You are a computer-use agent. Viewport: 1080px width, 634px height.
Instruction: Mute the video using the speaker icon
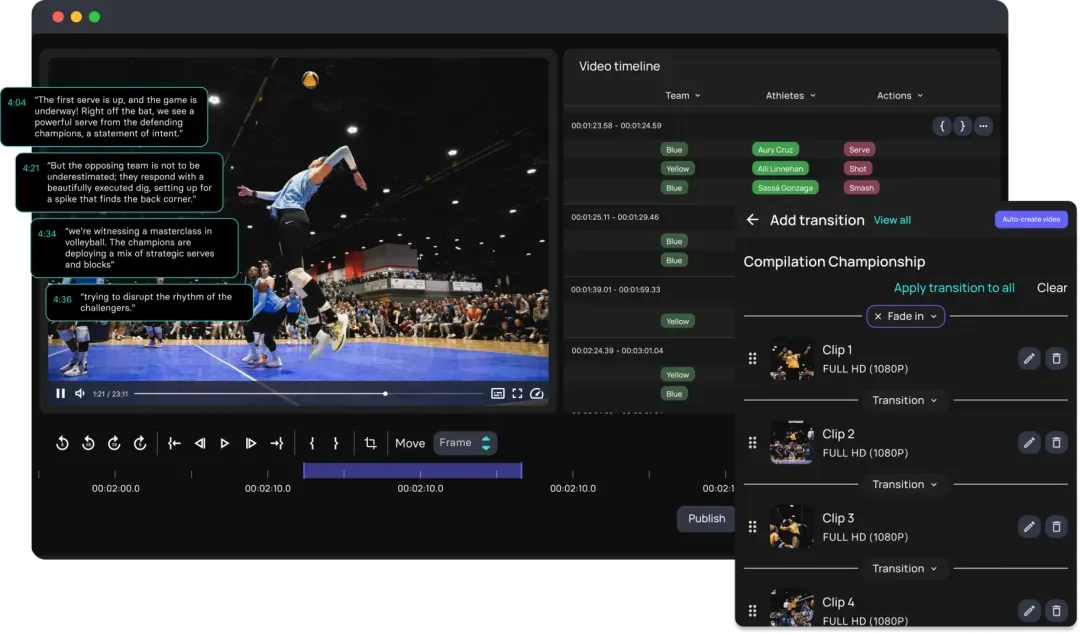(80, 394)
